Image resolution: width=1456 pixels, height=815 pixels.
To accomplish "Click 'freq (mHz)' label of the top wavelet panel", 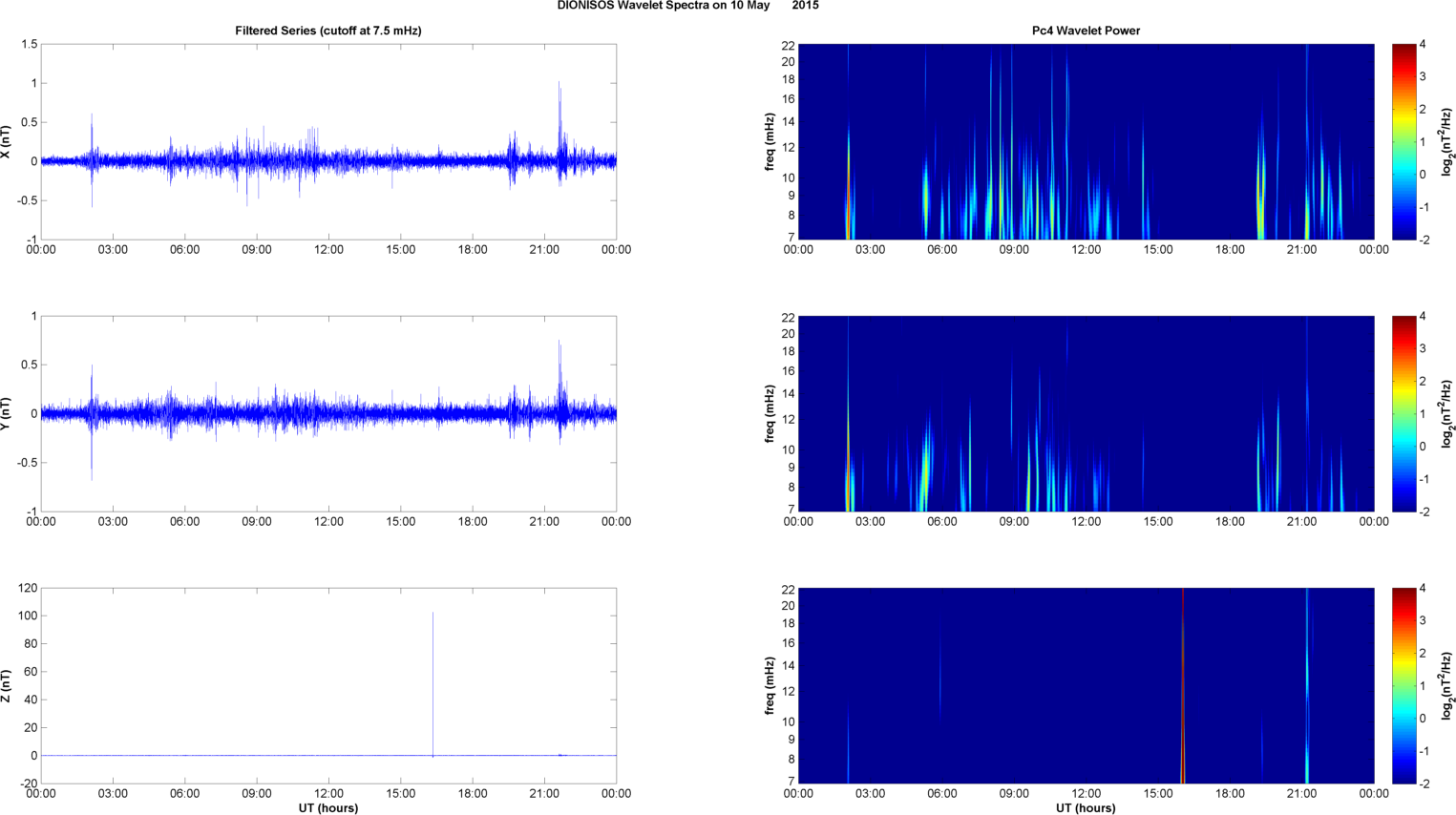I will coord(770,141).
